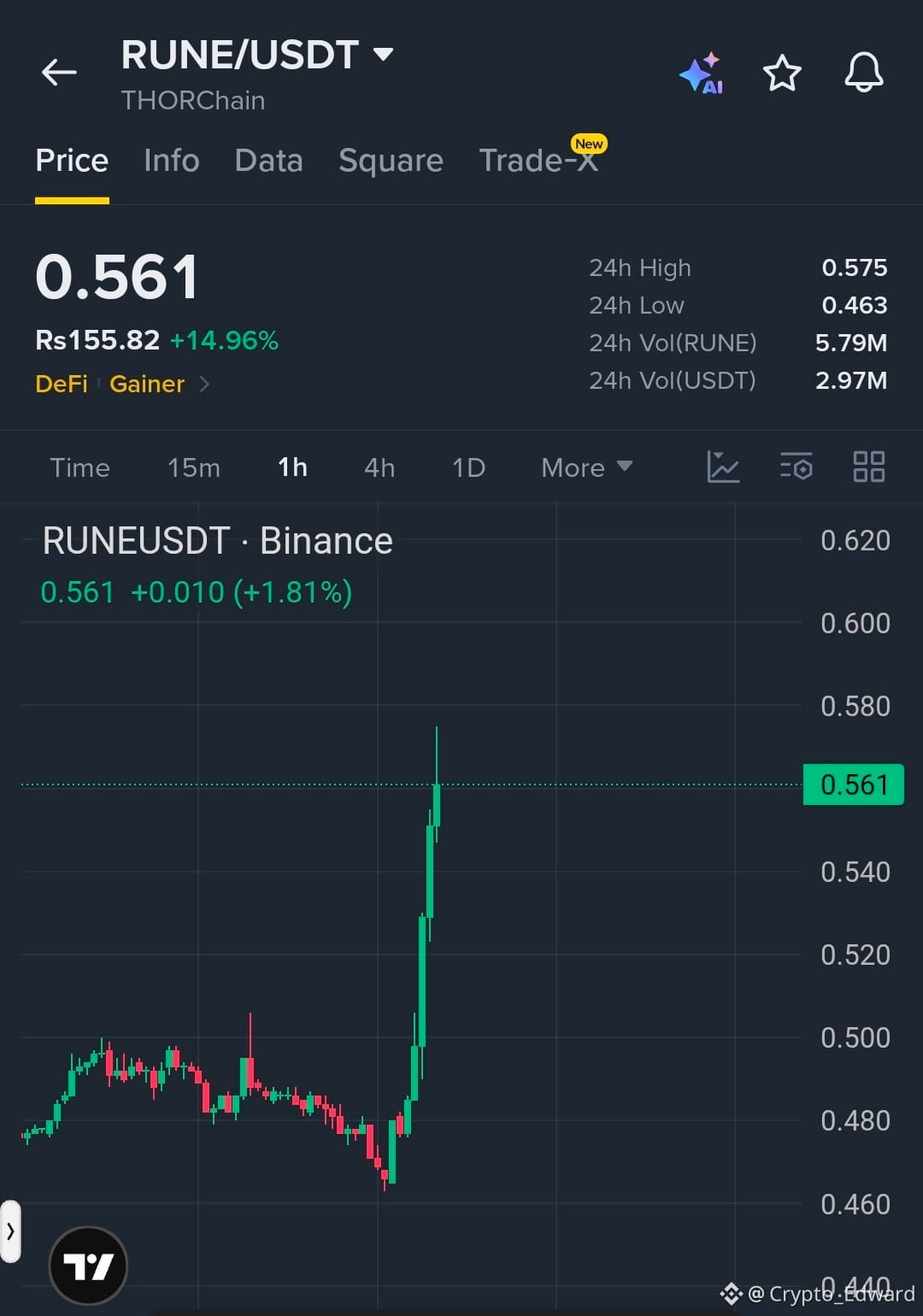
Task: Tap the 0.480 price axis label
Action: [855, 1120]
